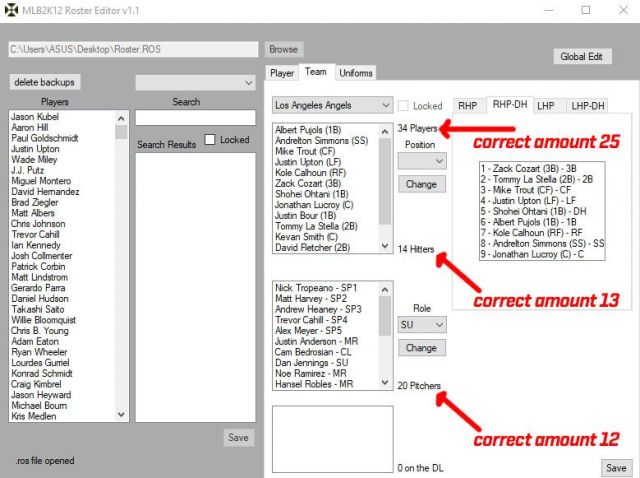
Task: Click down arrow of hitters list scrollbar
Action: pyautogui.click(x=385, y=246)
